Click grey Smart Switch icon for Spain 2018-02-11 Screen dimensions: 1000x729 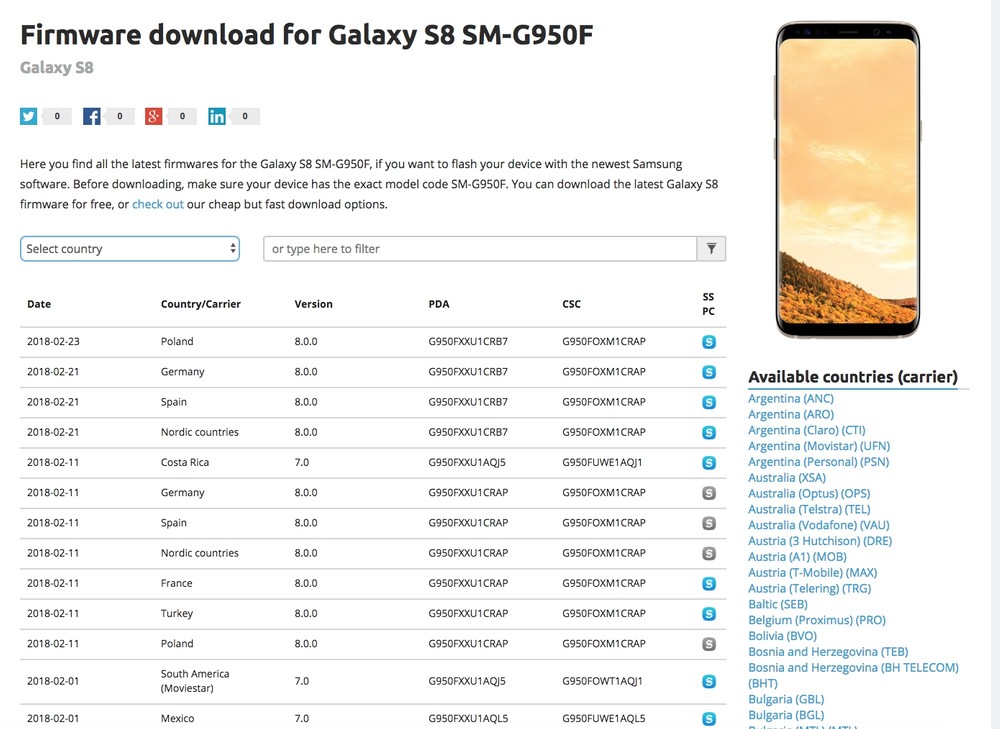[x=709, y=523]
